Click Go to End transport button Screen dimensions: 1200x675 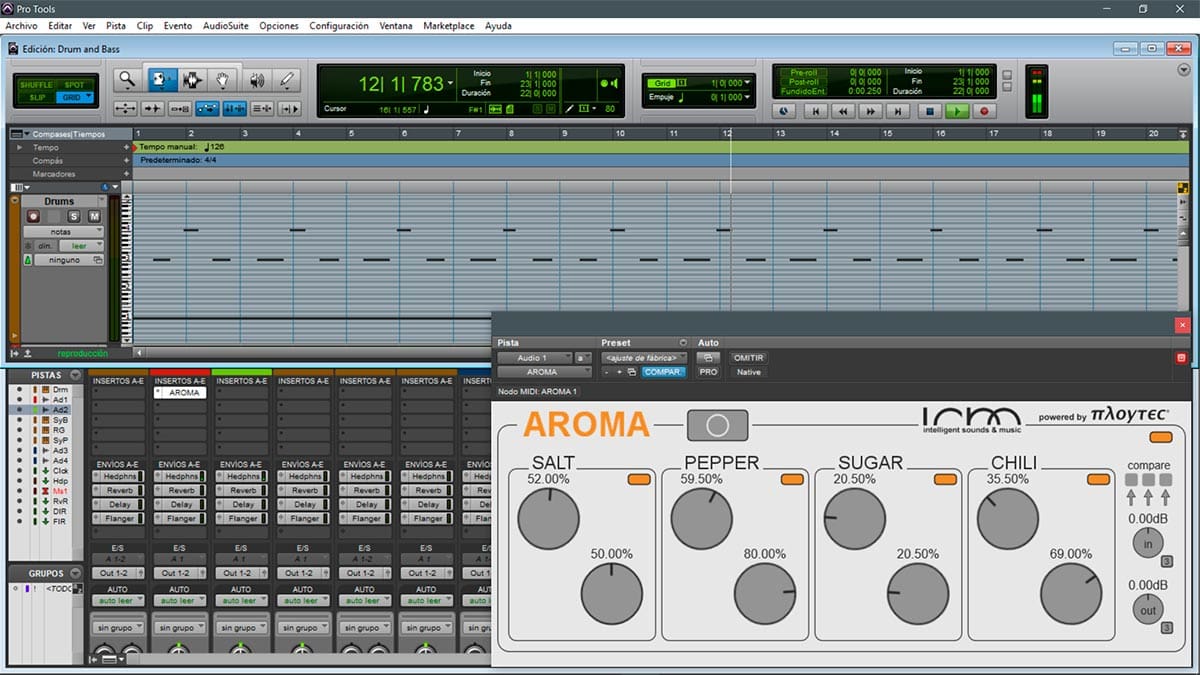click(900, 112)
